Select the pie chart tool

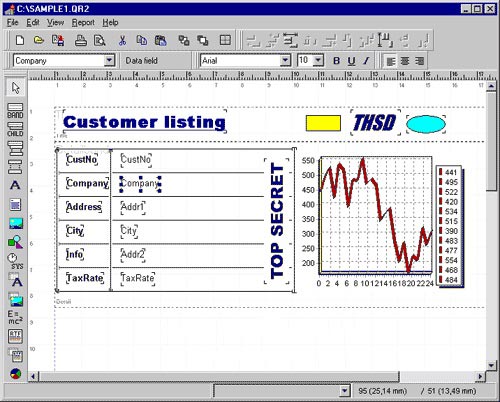(x=15, y=374)
